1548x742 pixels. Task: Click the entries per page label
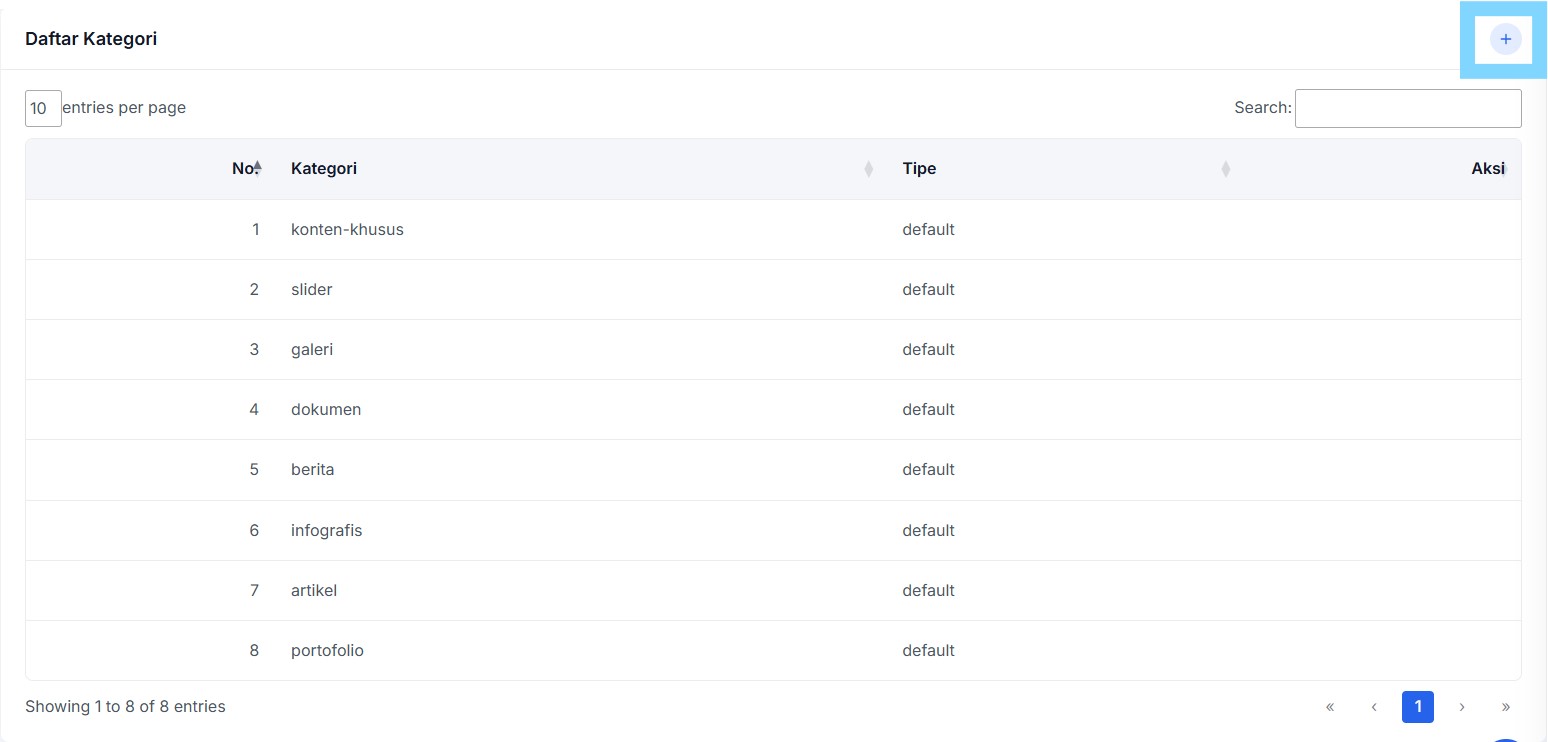(124, 107)
